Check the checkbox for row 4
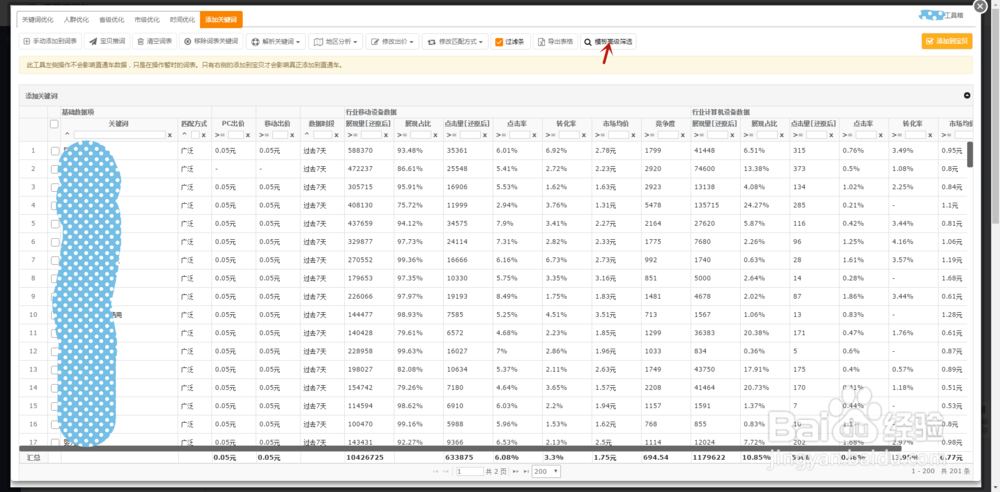The image size is (1000, 492). coord(55,205)
